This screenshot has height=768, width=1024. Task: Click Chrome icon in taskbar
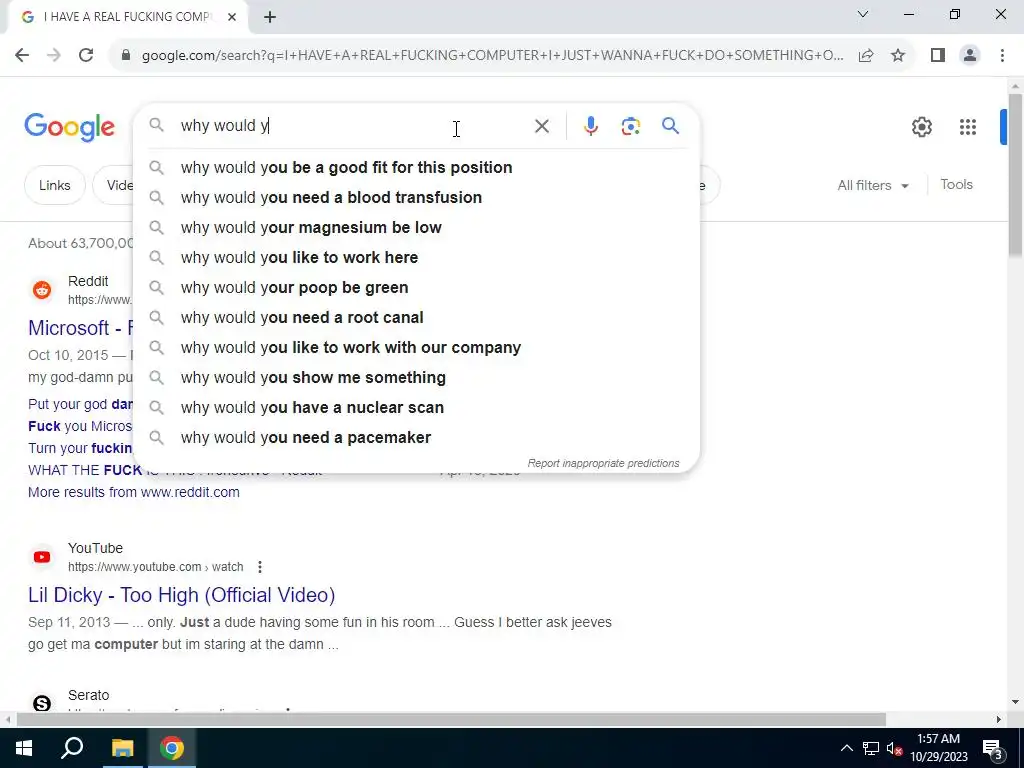(172, 748)
